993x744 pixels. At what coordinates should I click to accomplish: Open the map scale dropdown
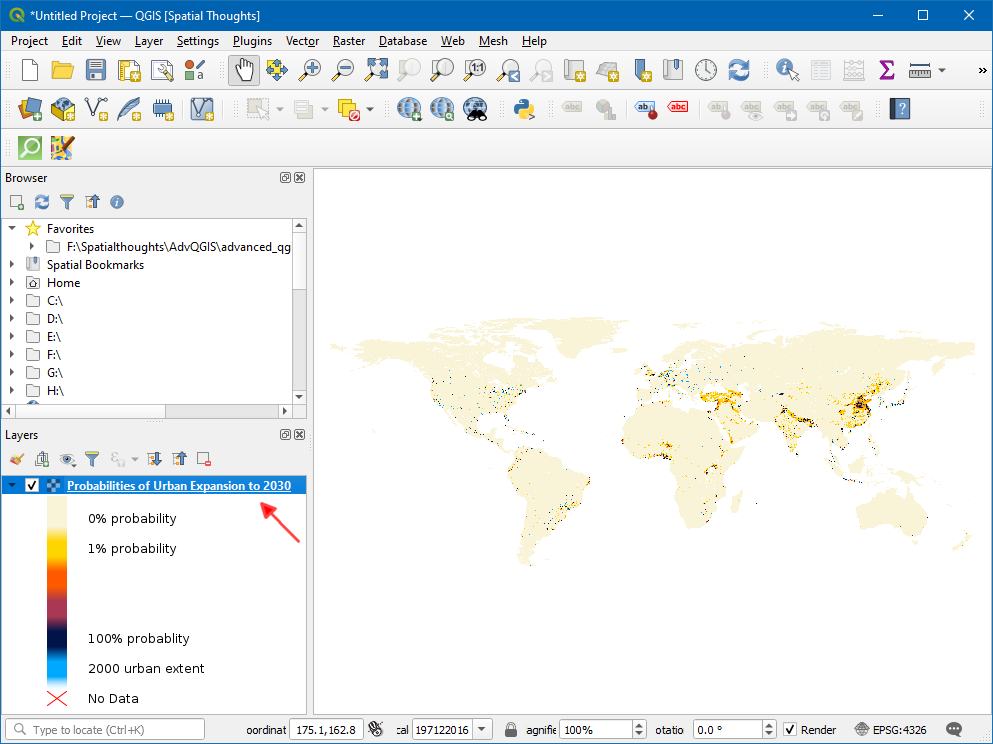coord(483,730)
